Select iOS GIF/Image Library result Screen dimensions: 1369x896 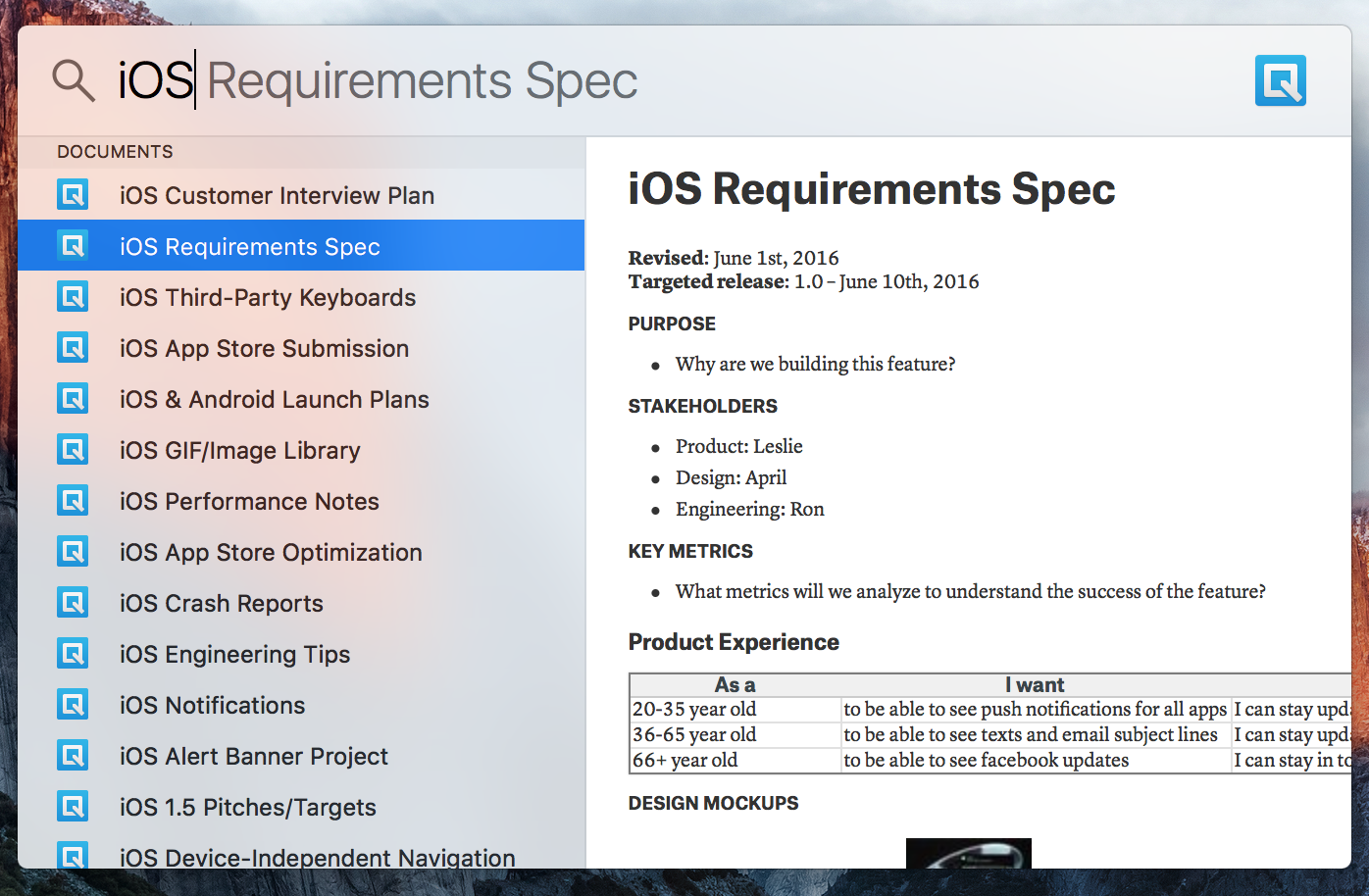239,450
